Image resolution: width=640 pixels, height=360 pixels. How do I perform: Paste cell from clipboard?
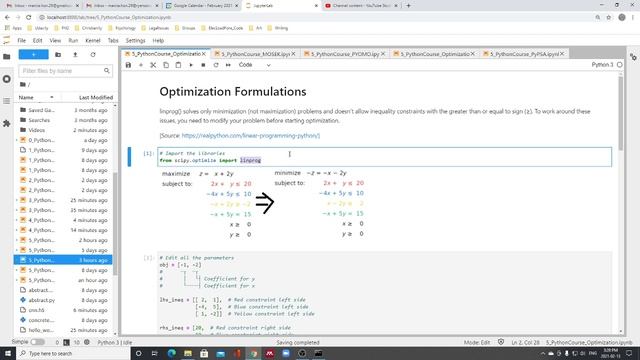click(x=178, y=65)
